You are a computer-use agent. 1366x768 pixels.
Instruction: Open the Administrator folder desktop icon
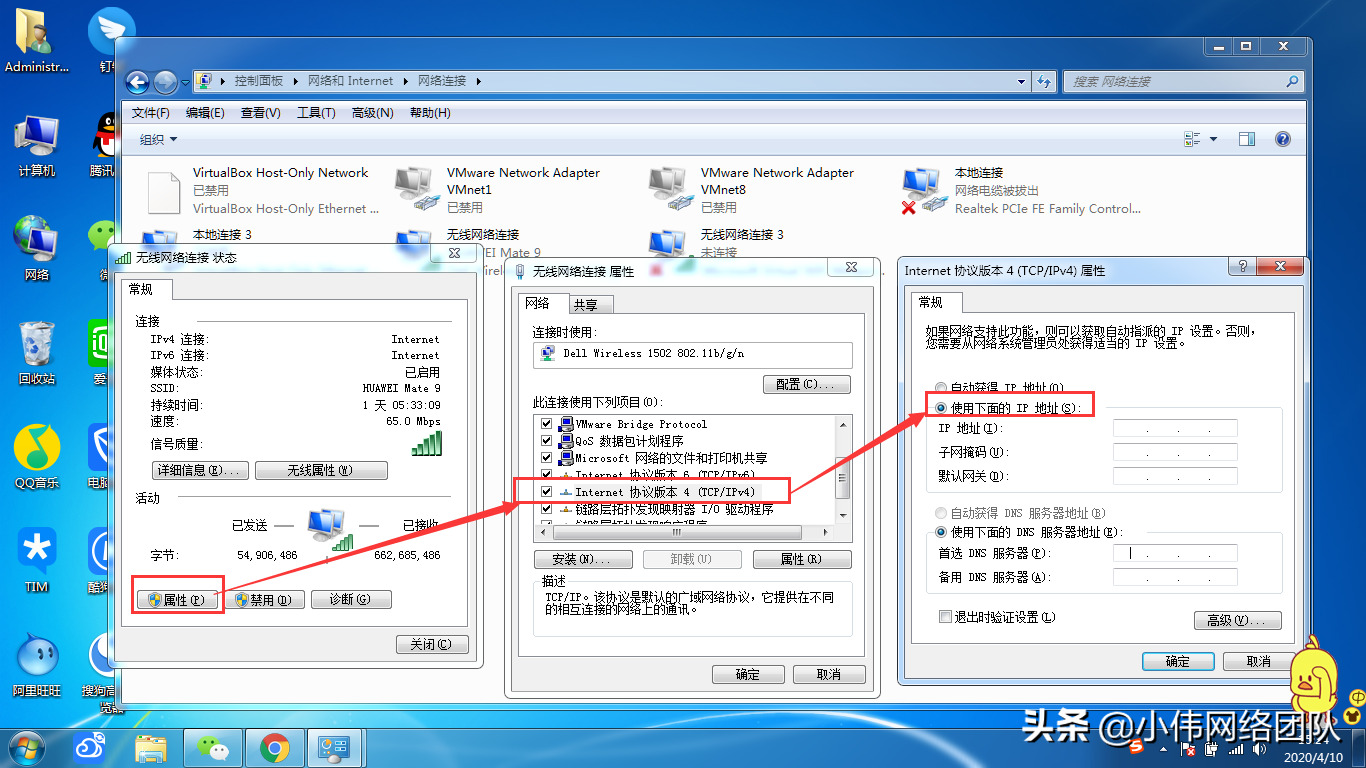[37, 41]
